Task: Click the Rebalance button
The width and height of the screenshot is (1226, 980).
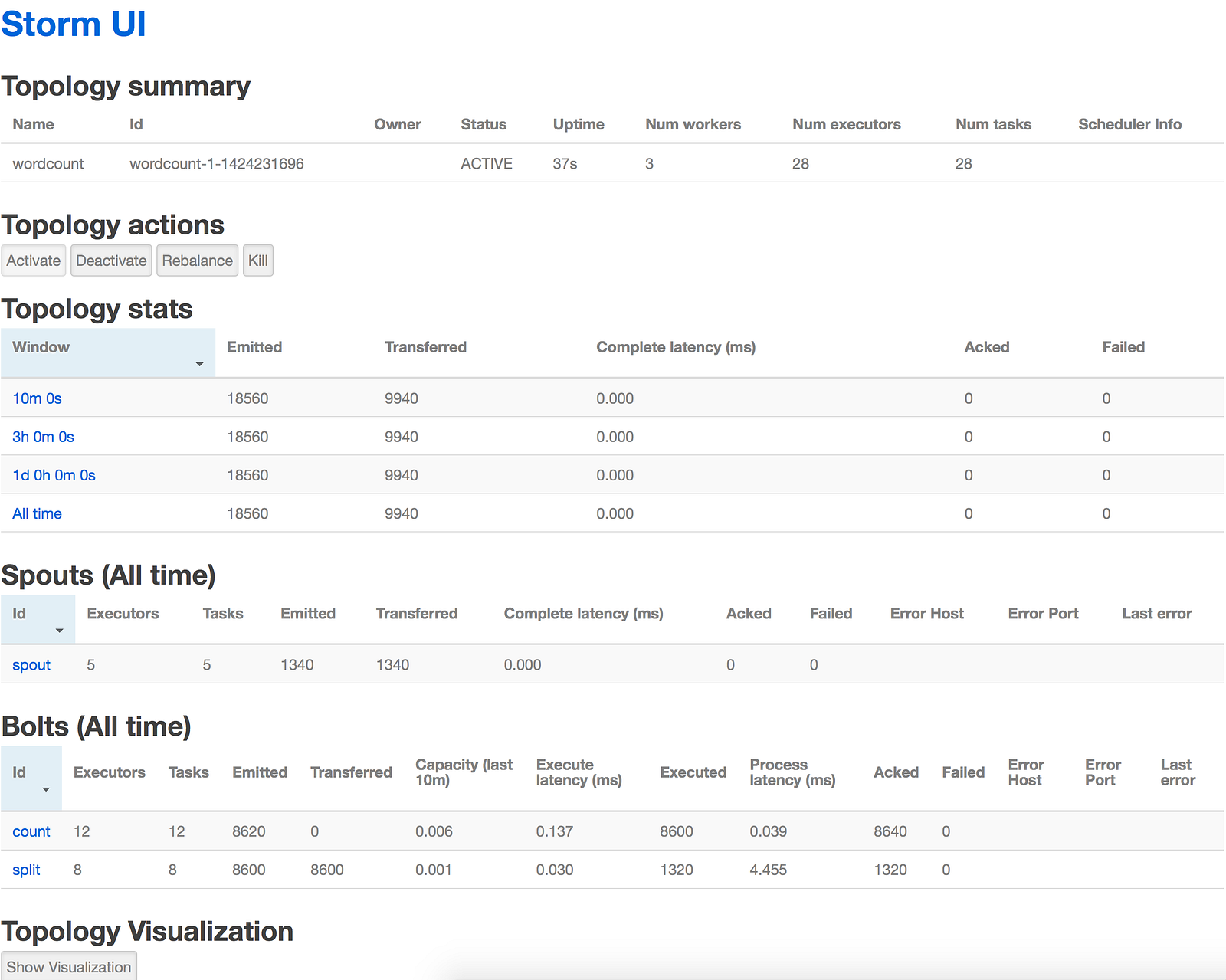Action: point(197,261)
